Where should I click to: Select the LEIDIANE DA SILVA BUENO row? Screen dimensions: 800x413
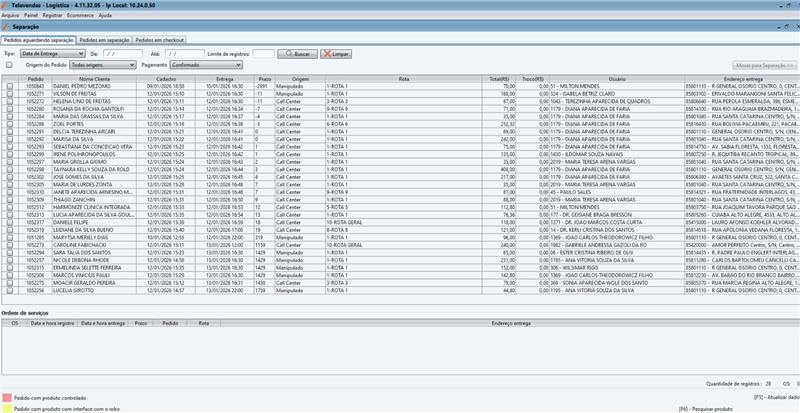click(401, 230)
